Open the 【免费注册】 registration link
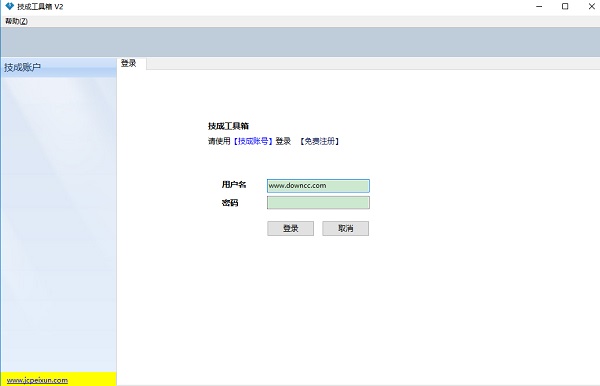600x386 pixels. (319, 141)
